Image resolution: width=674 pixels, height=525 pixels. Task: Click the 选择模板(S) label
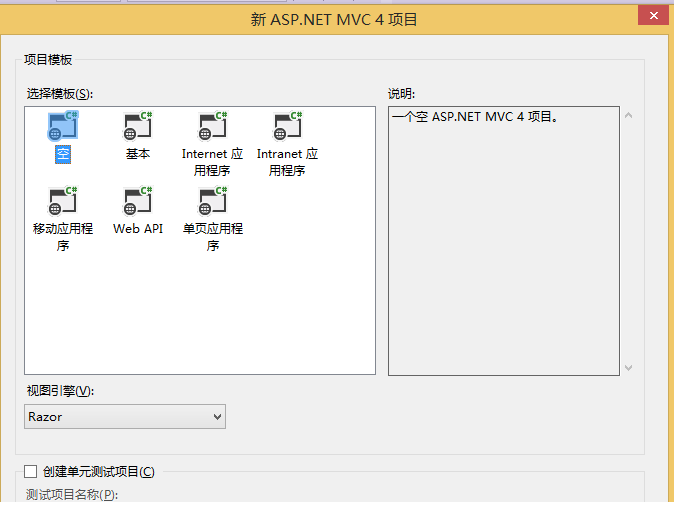pos(59,94)
